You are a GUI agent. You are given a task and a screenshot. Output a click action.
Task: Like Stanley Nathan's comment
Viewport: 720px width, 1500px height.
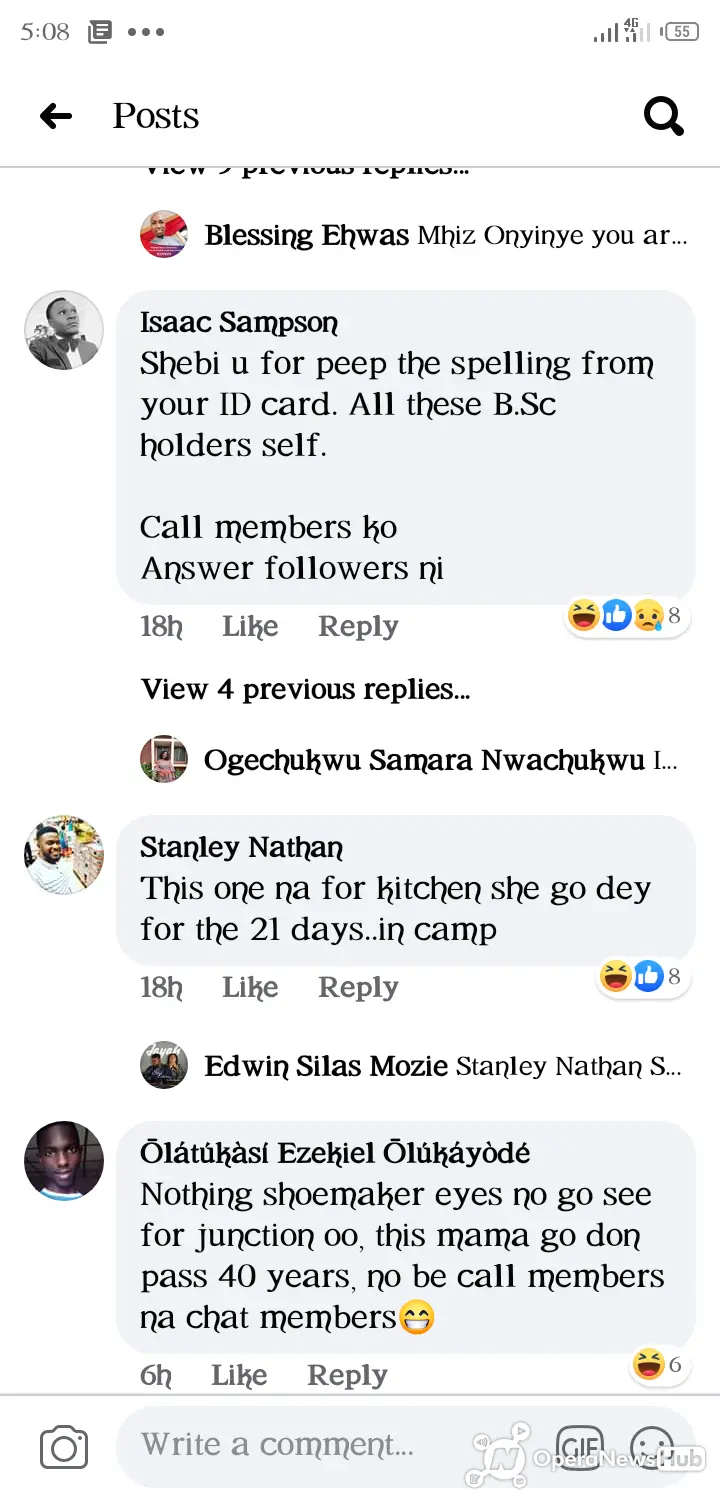tap(250, 987)
